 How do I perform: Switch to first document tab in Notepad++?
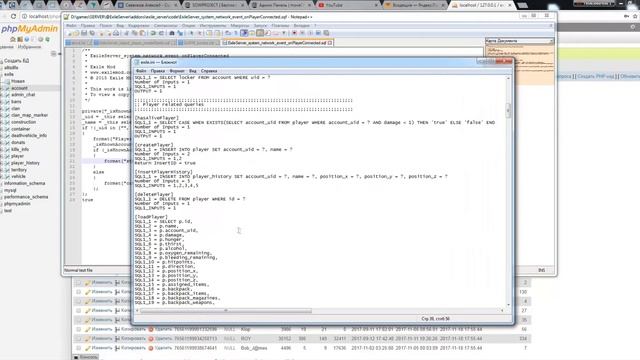78,42
